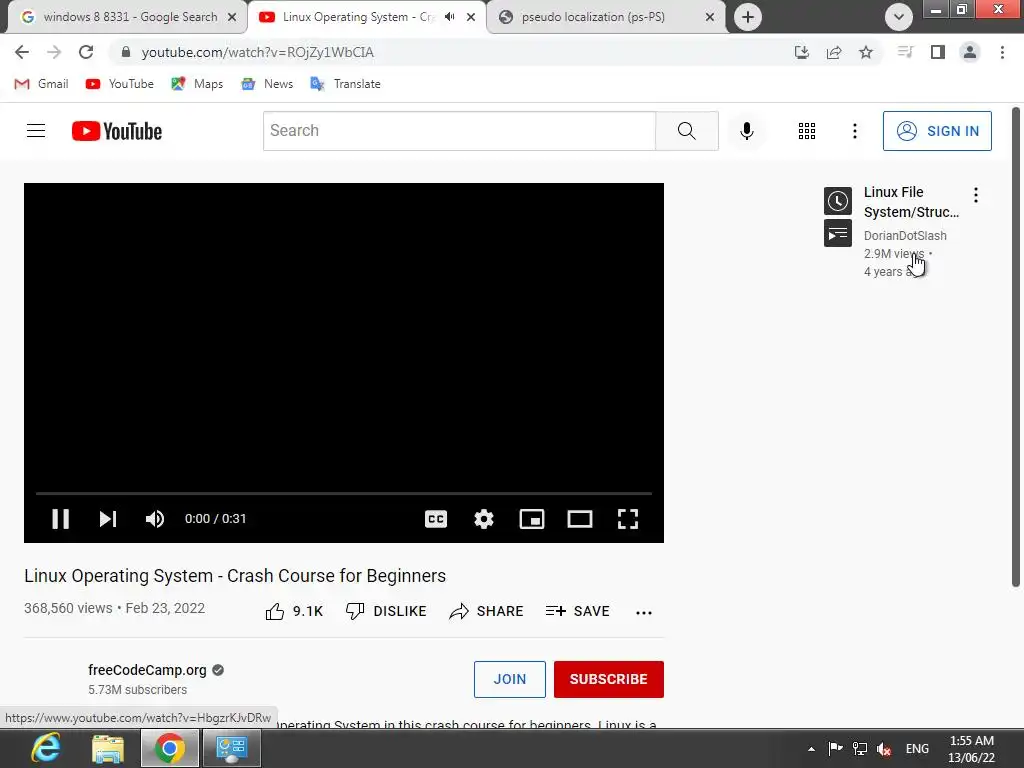Subscribe to freeCodeCamp.org
The width and height of the screenshot is (1024, 768).
(x=609, y=679)
